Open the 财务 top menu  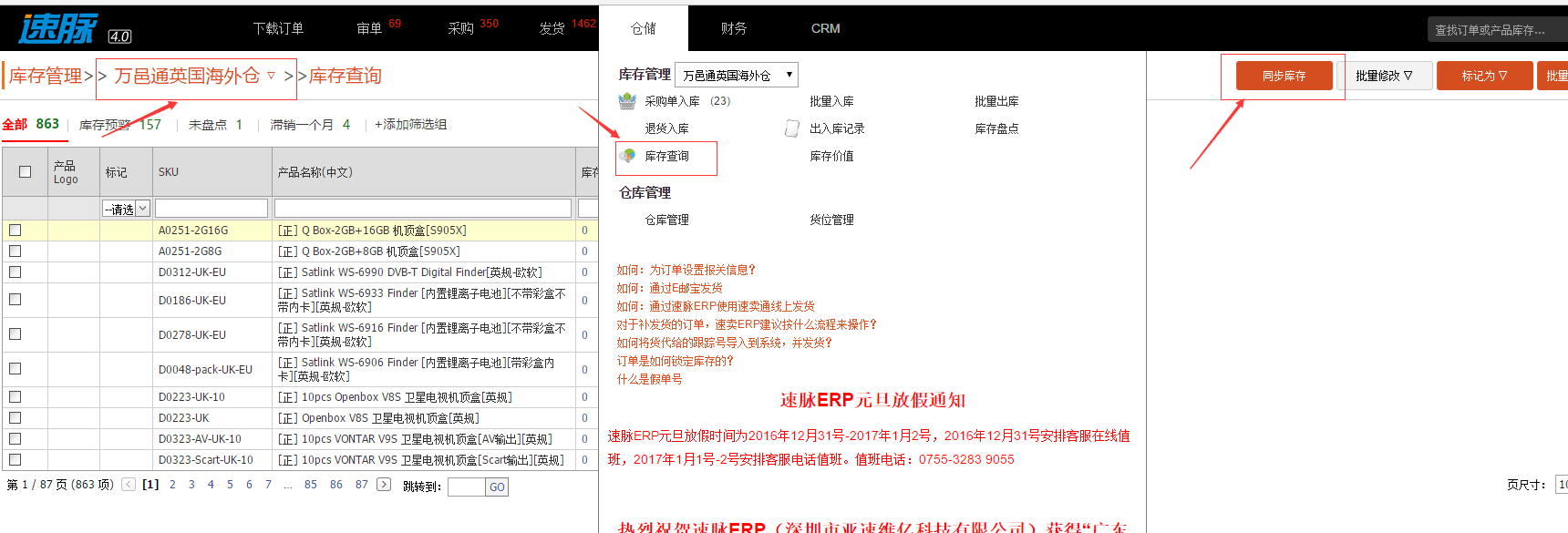pyautogui.click(x=734, y=28)
